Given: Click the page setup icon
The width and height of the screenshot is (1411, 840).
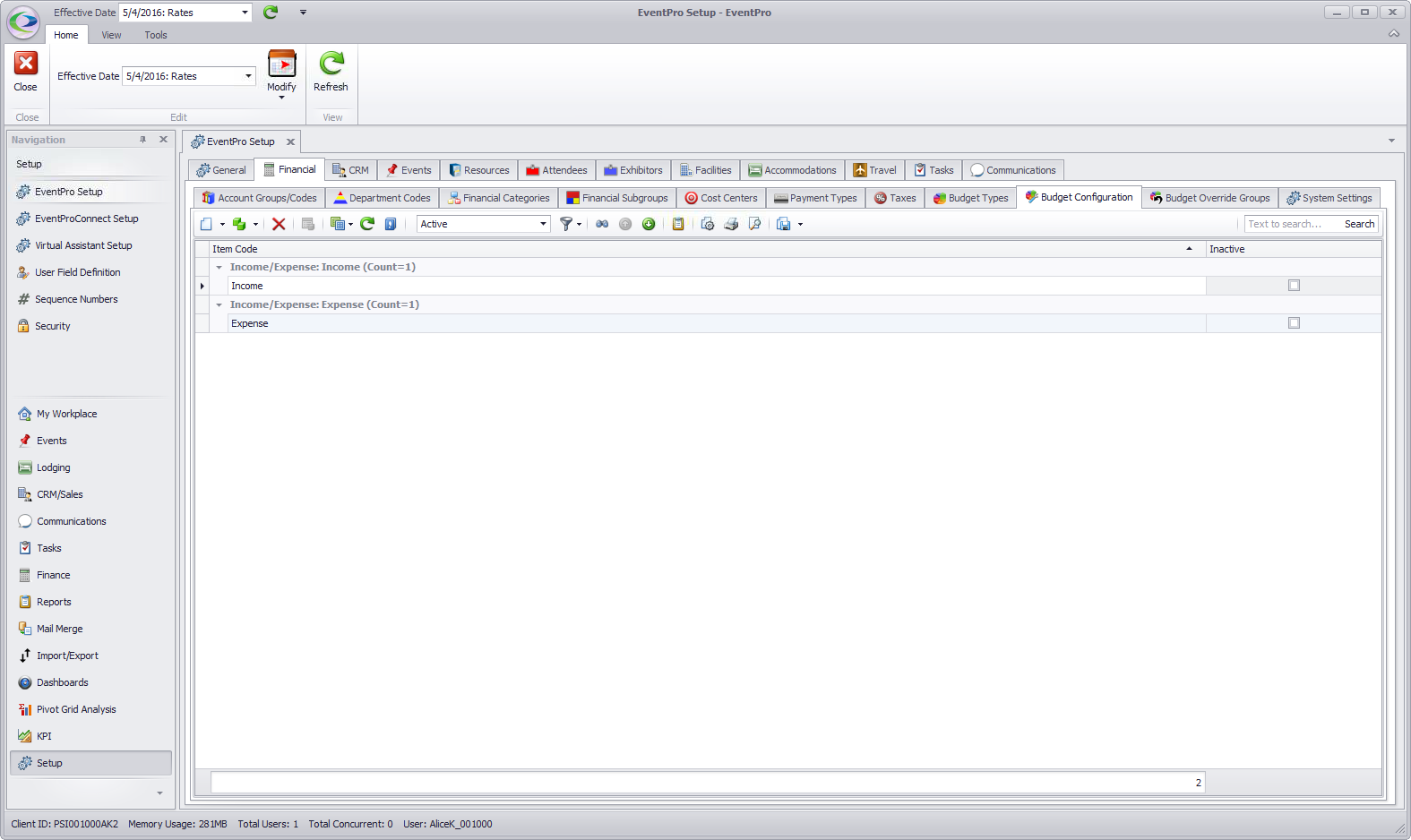Looking at the screenshot, I should pos(708,224).
